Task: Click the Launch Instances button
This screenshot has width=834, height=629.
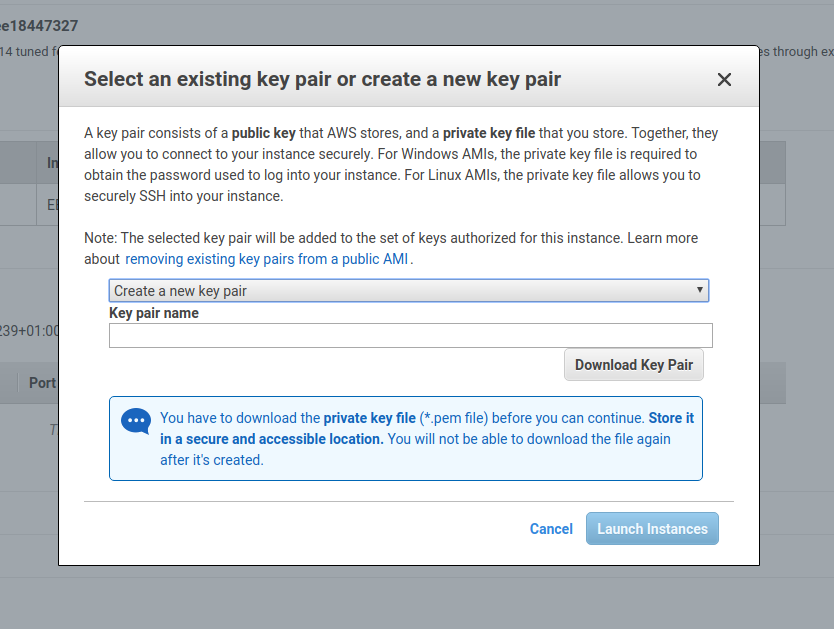Action: [652, 529]
